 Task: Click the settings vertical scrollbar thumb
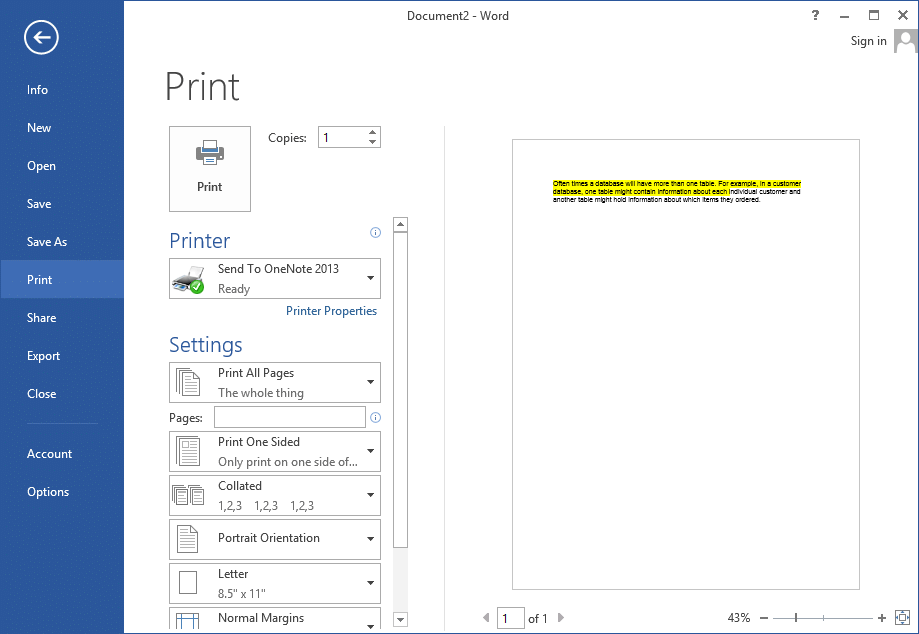click(x=401, y=390)
